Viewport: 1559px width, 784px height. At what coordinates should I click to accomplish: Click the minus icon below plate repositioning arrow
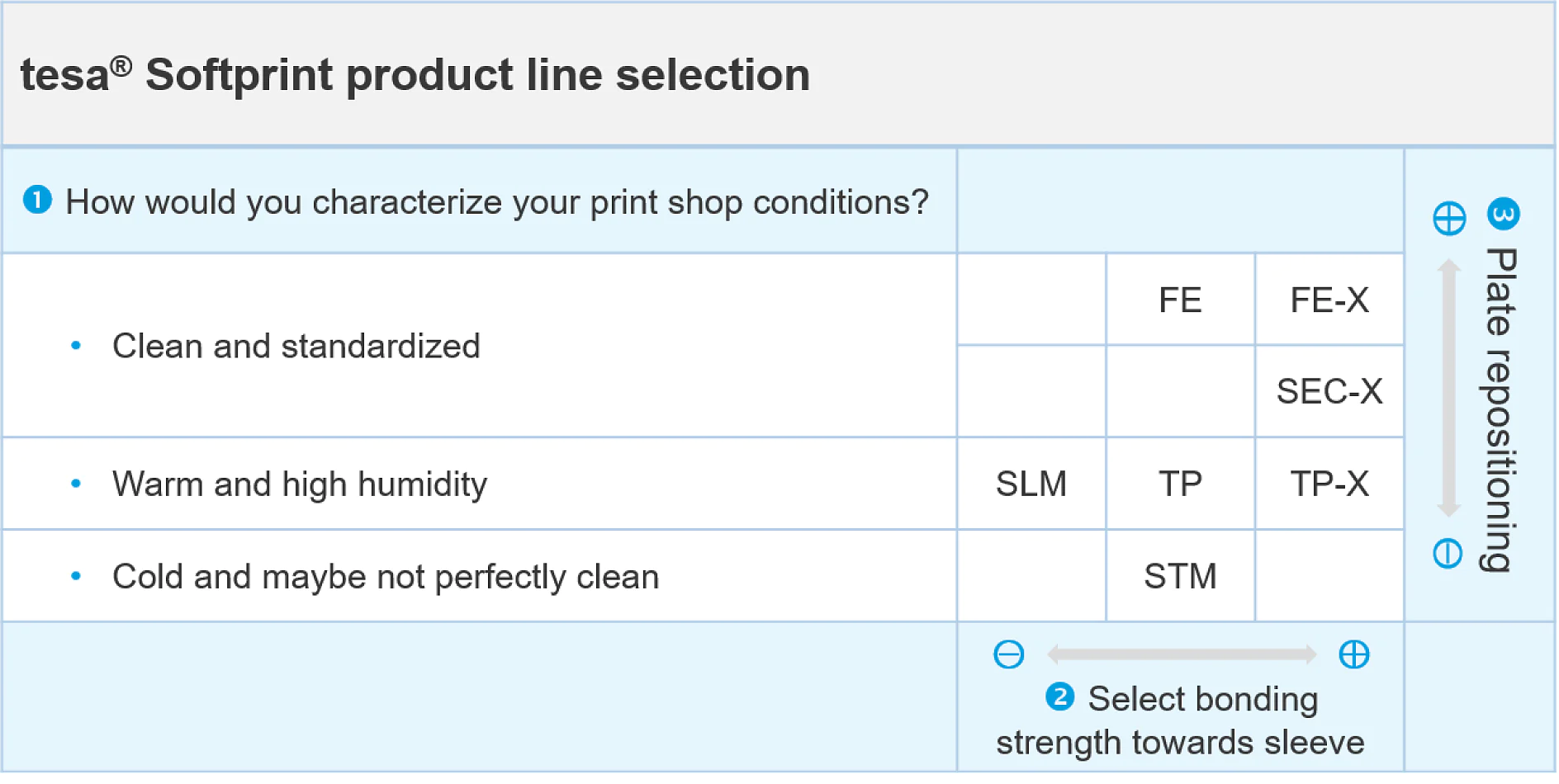point(1448,553)
